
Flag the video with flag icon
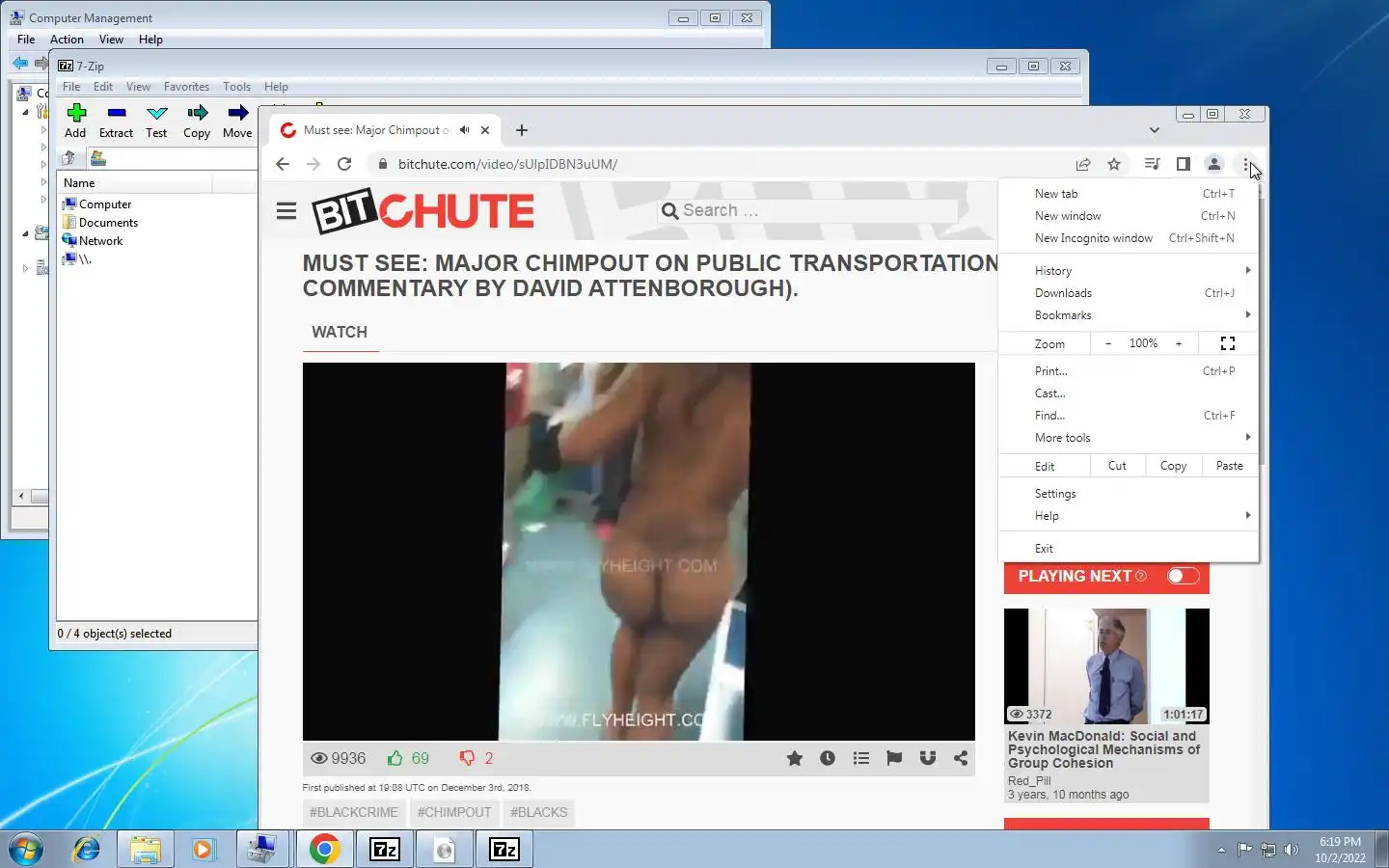894,758
